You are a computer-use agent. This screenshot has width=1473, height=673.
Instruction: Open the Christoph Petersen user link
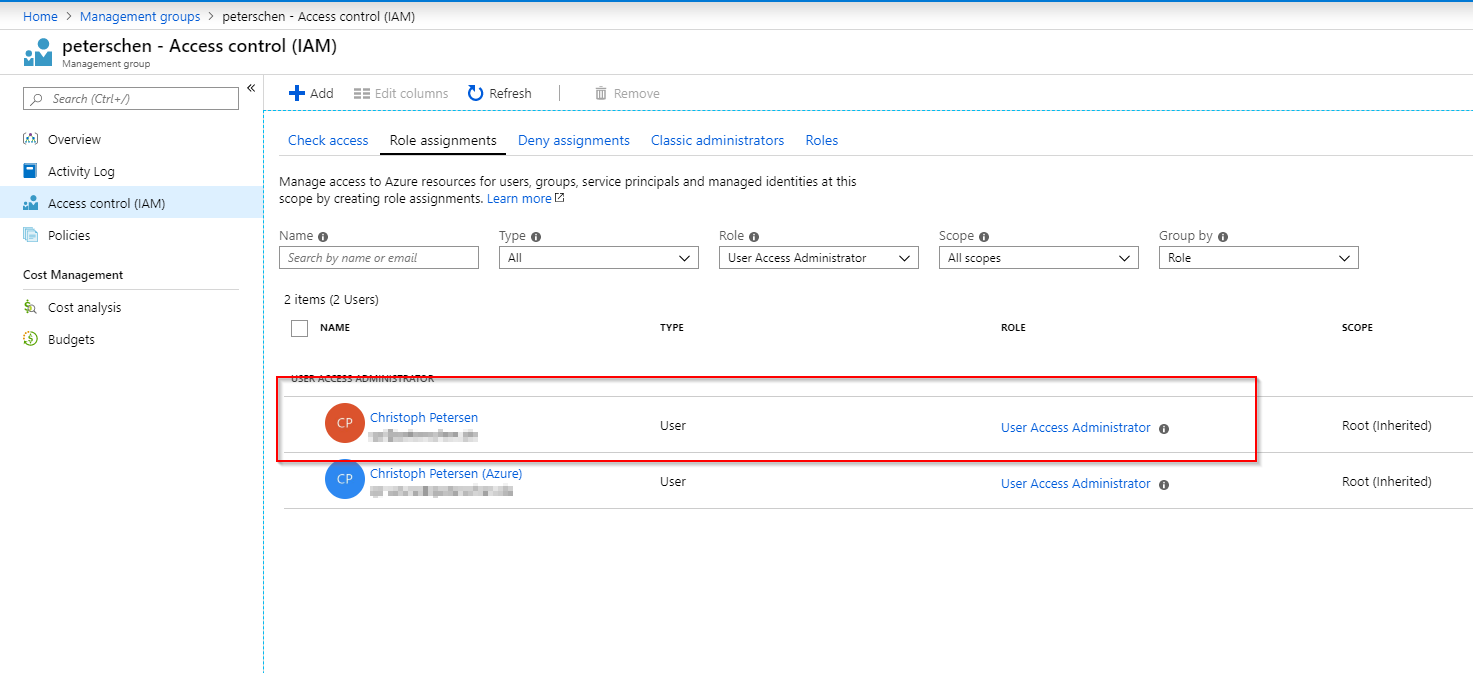click(x=424, y=417)
